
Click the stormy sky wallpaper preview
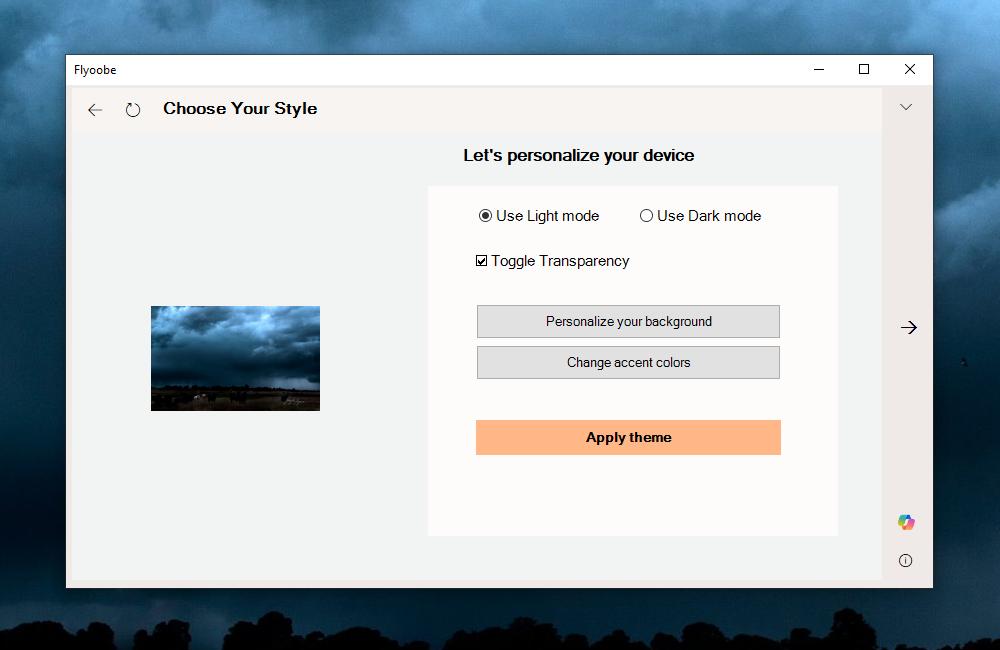point(235,358)
